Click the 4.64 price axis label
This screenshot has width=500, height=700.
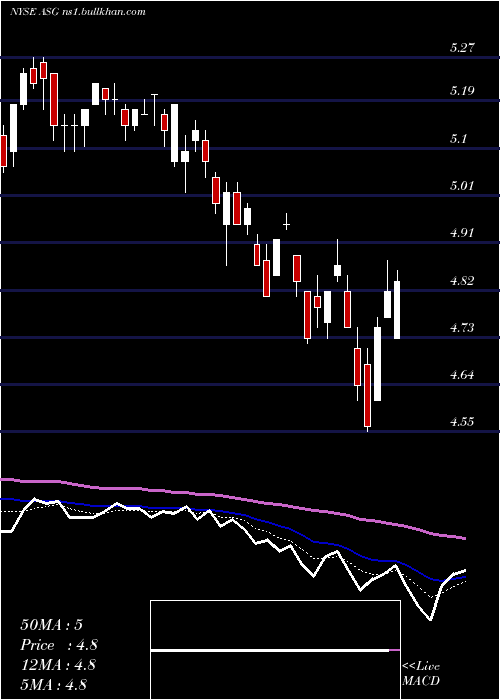click(462, 375)
